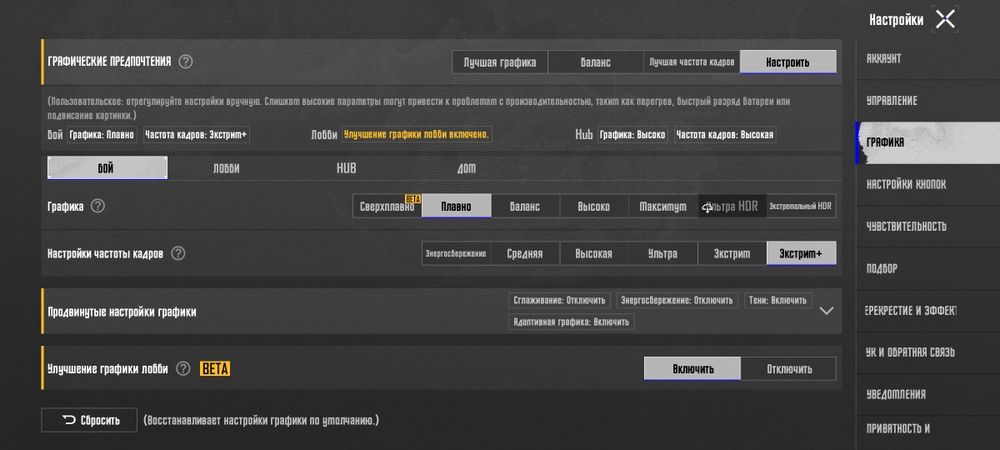1000x450 pixels.
Task: Open Аккаунт settings section
Action: 928,59
